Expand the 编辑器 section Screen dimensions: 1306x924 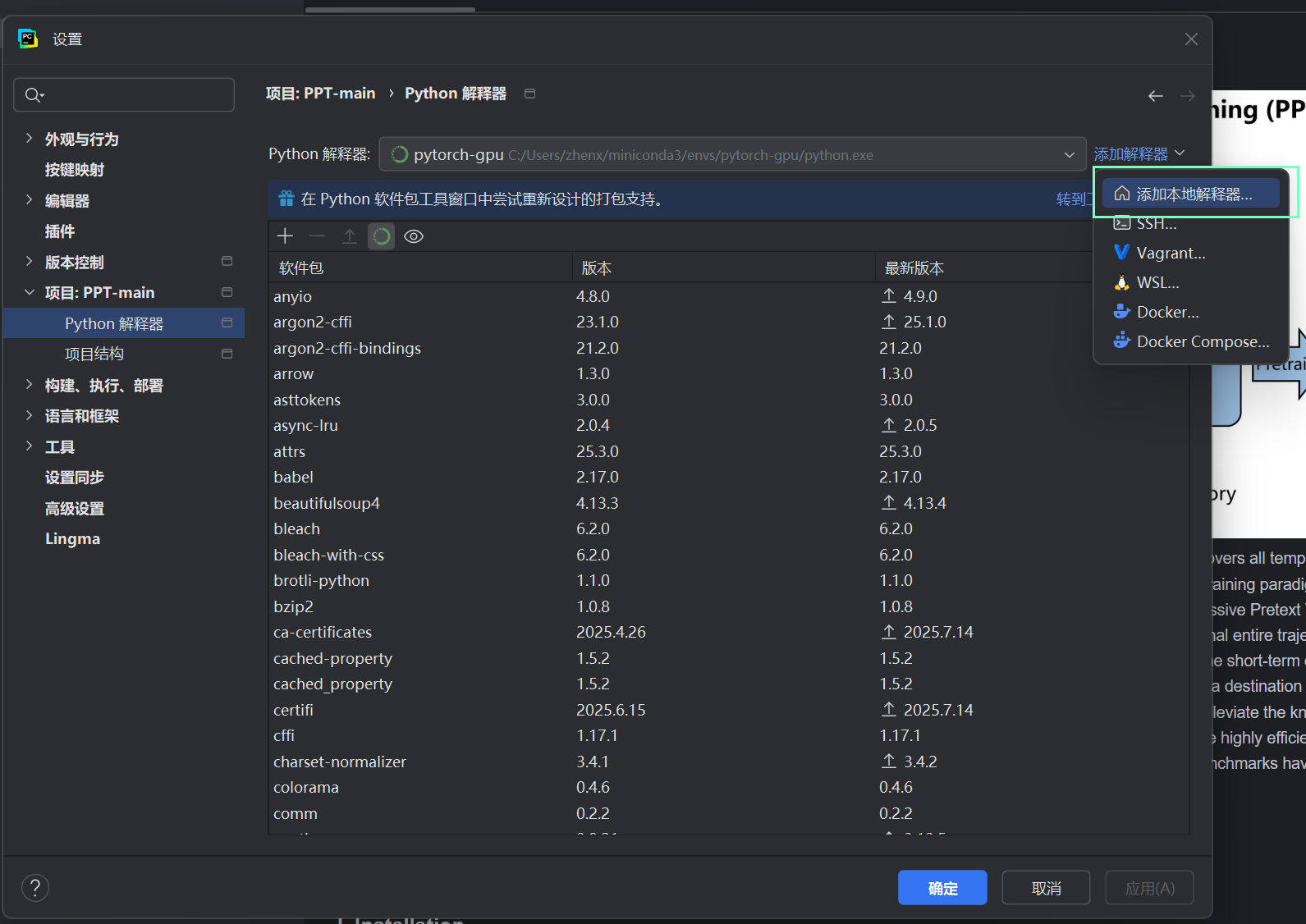click(x=30, y=199)
